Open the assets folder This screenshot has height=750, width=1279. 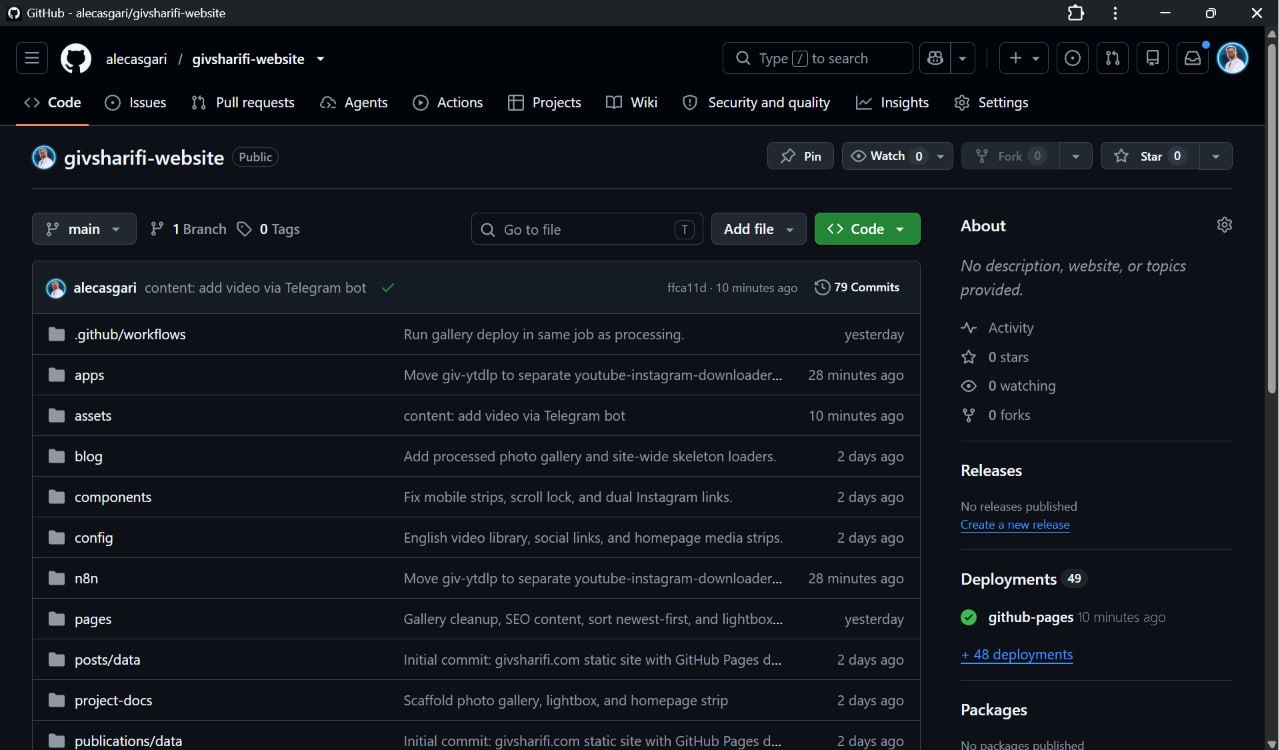[x=93, y=416]
